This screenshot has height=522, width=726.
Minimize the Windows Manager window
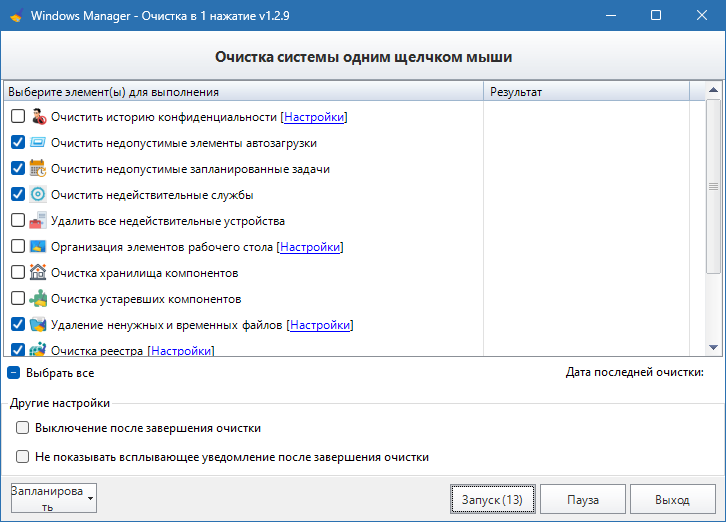611,15
